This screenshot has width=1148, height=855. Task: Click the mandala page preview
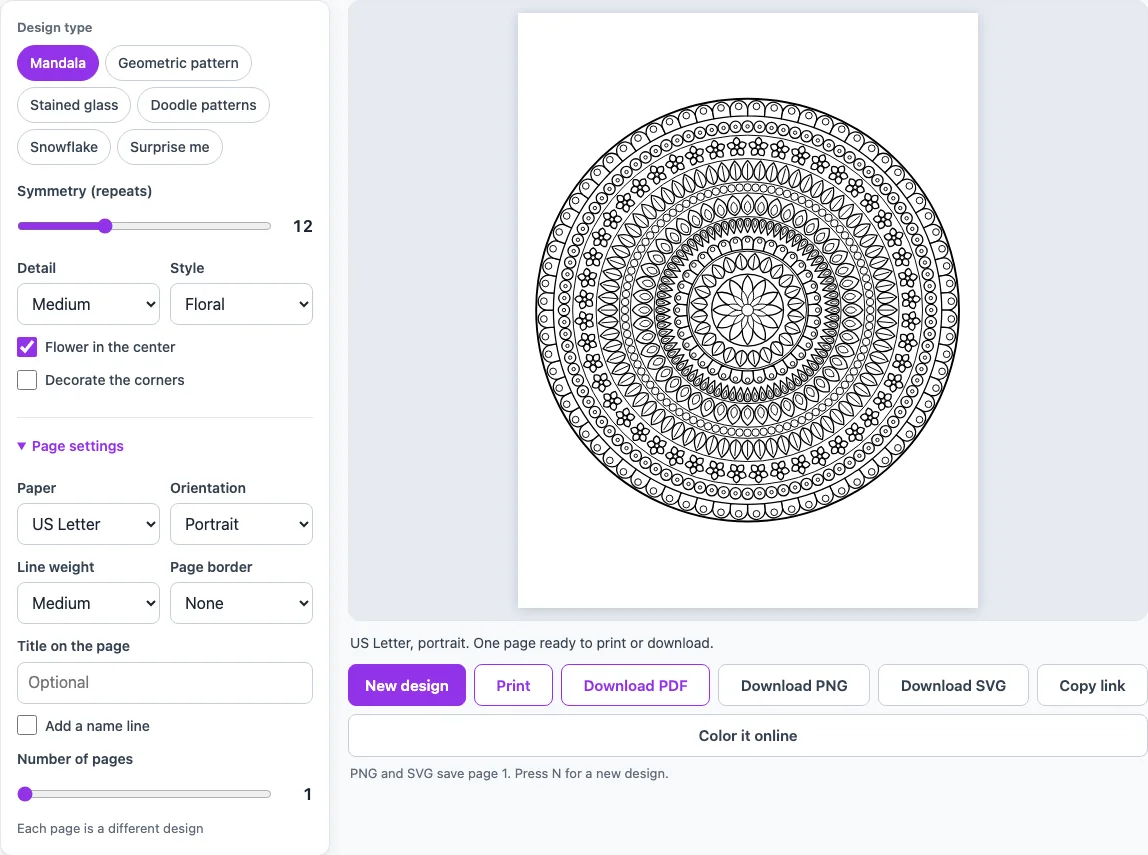click(748, 310)
